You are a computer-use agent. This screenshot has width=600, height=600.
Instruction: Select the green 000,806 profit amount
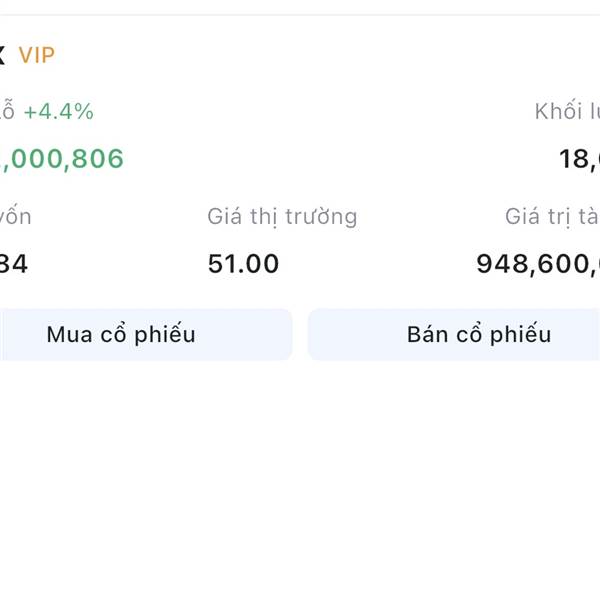tap(62, 158)
